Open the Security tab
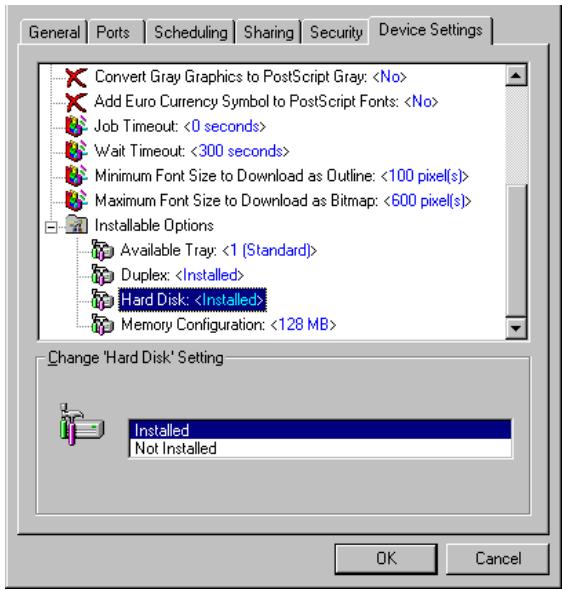562x590 pixels. click(336, 32)
